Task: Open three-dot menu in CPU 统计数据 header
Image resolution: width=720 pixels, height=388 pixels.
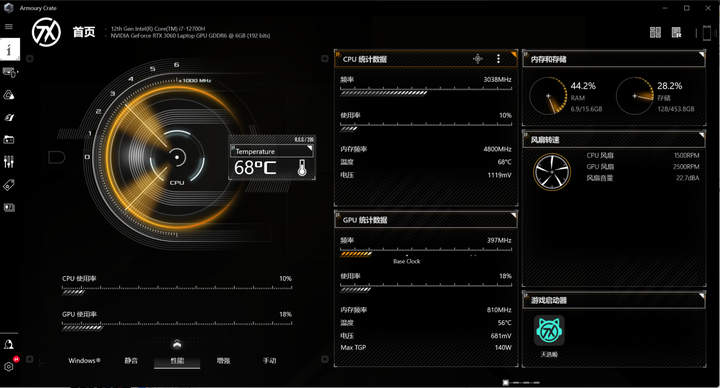Action: [498, 59]
